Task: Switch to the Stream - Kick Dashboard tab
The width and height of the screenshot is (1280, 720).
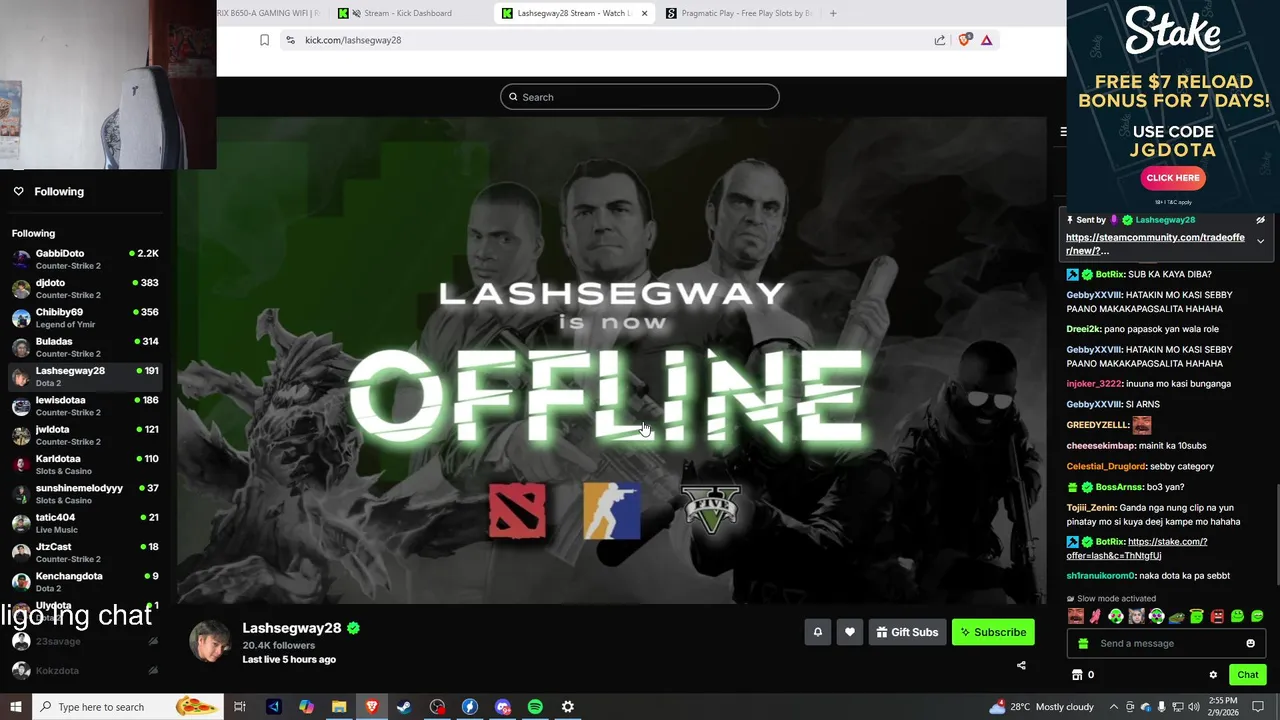Action: click(x=407, y=13)
